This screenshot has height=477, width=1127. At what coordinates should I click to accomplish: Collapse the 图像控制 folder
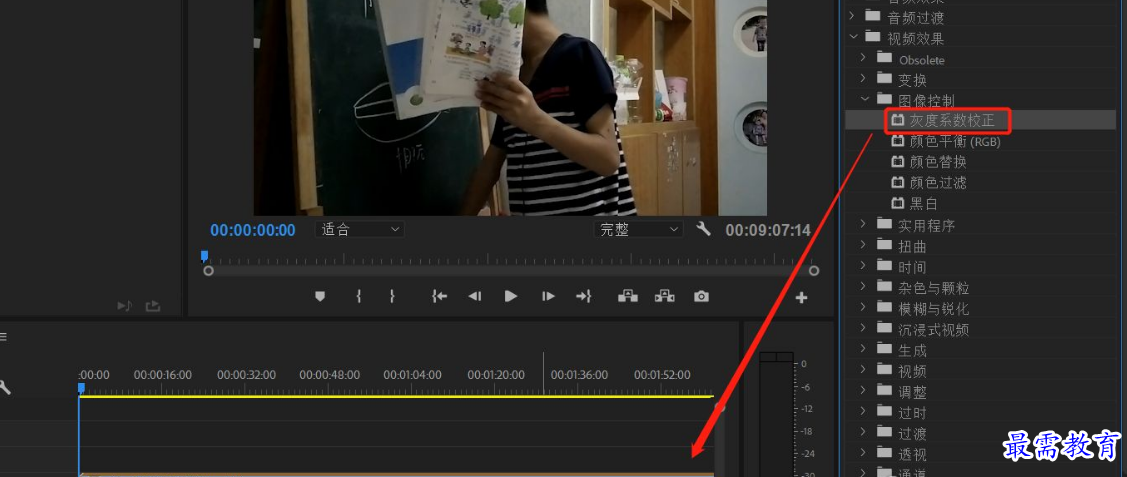[x=864, y=99]
